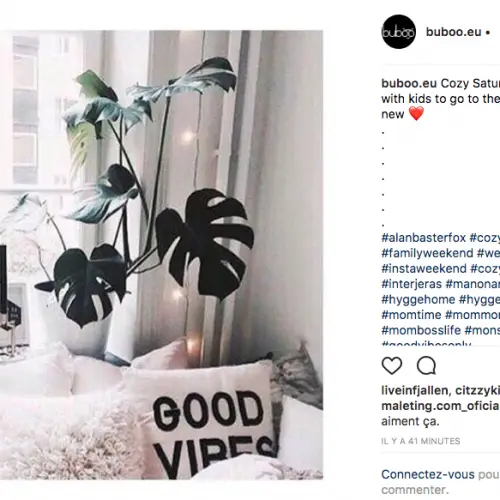Click the liveinfjallen liker name

pyautogui.click(x=416, y=390)
